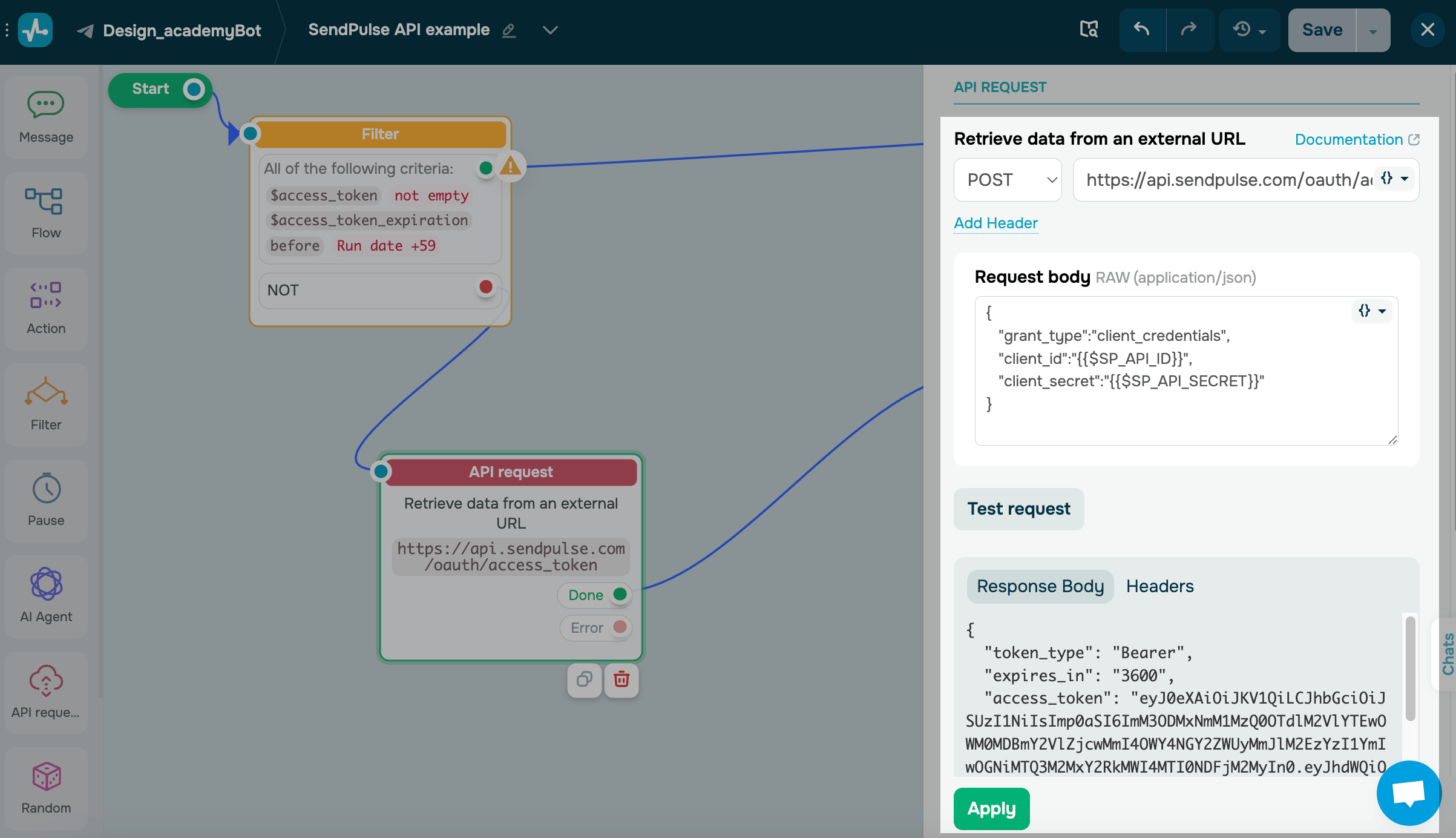Click the NOT red output connector
Screen dimensions: 1456x838
[485, 287]
